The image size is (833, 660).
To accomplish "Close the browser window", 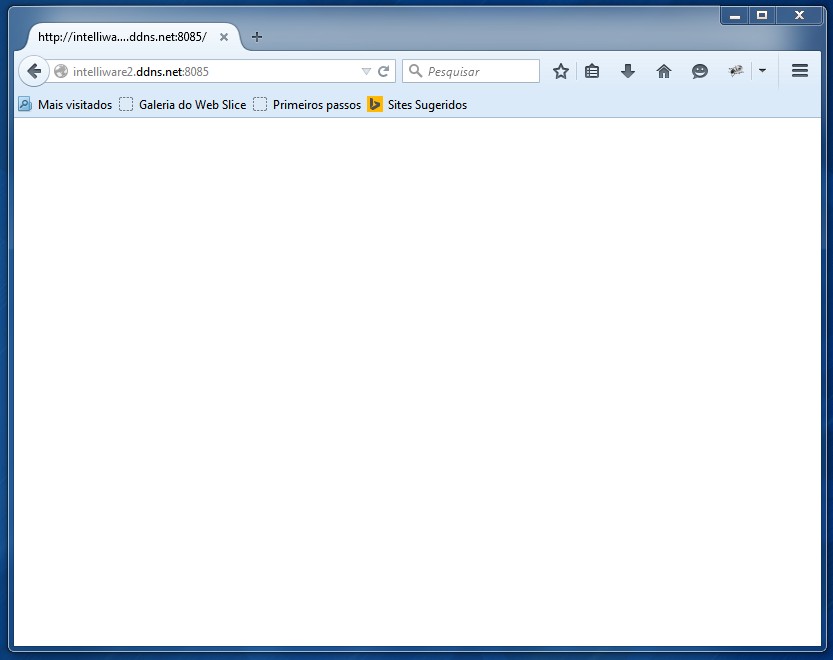I will (x=800, y=15).
